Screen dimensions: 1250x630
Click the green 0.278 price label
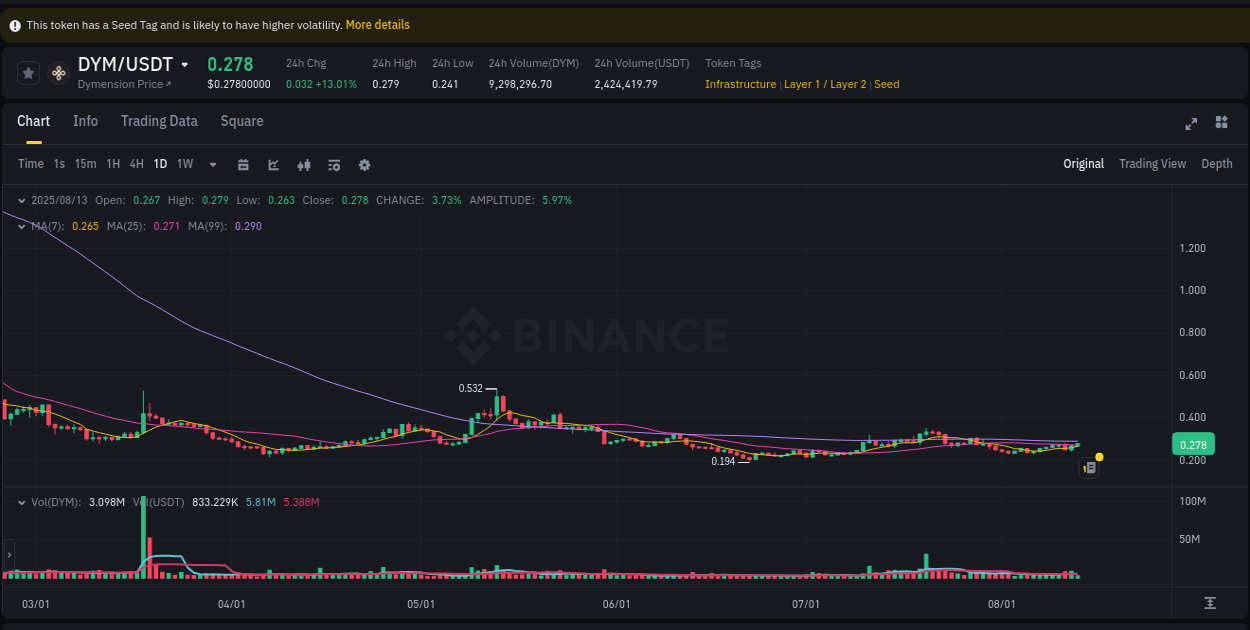pyautogui.click(x=1196, y=443)
